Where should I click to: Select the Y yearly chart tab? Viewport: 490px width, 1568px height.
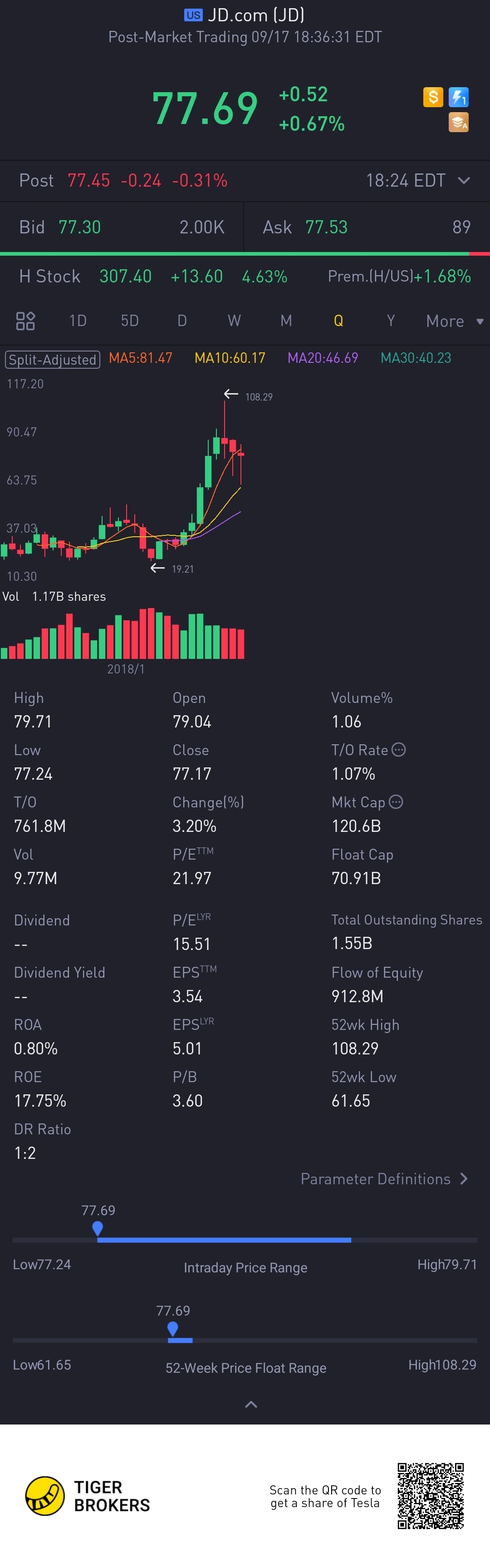point(391,321)
